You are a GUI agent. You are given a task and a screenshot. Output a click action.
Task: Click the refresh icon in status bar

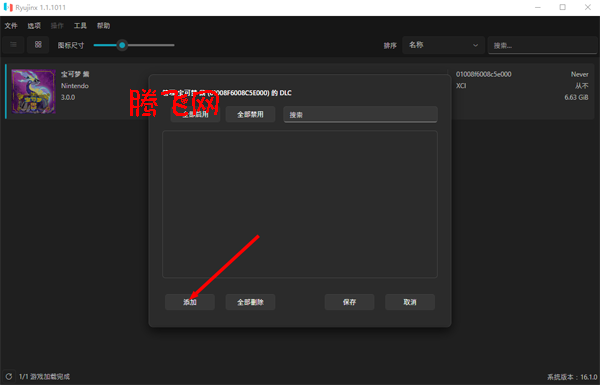(x=9, y=377)
